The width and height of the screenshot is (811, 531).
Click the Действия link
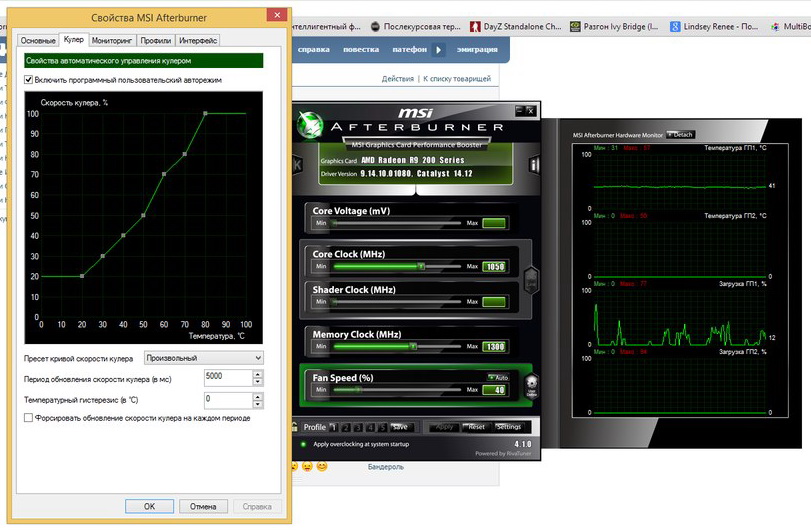point(398,79)
